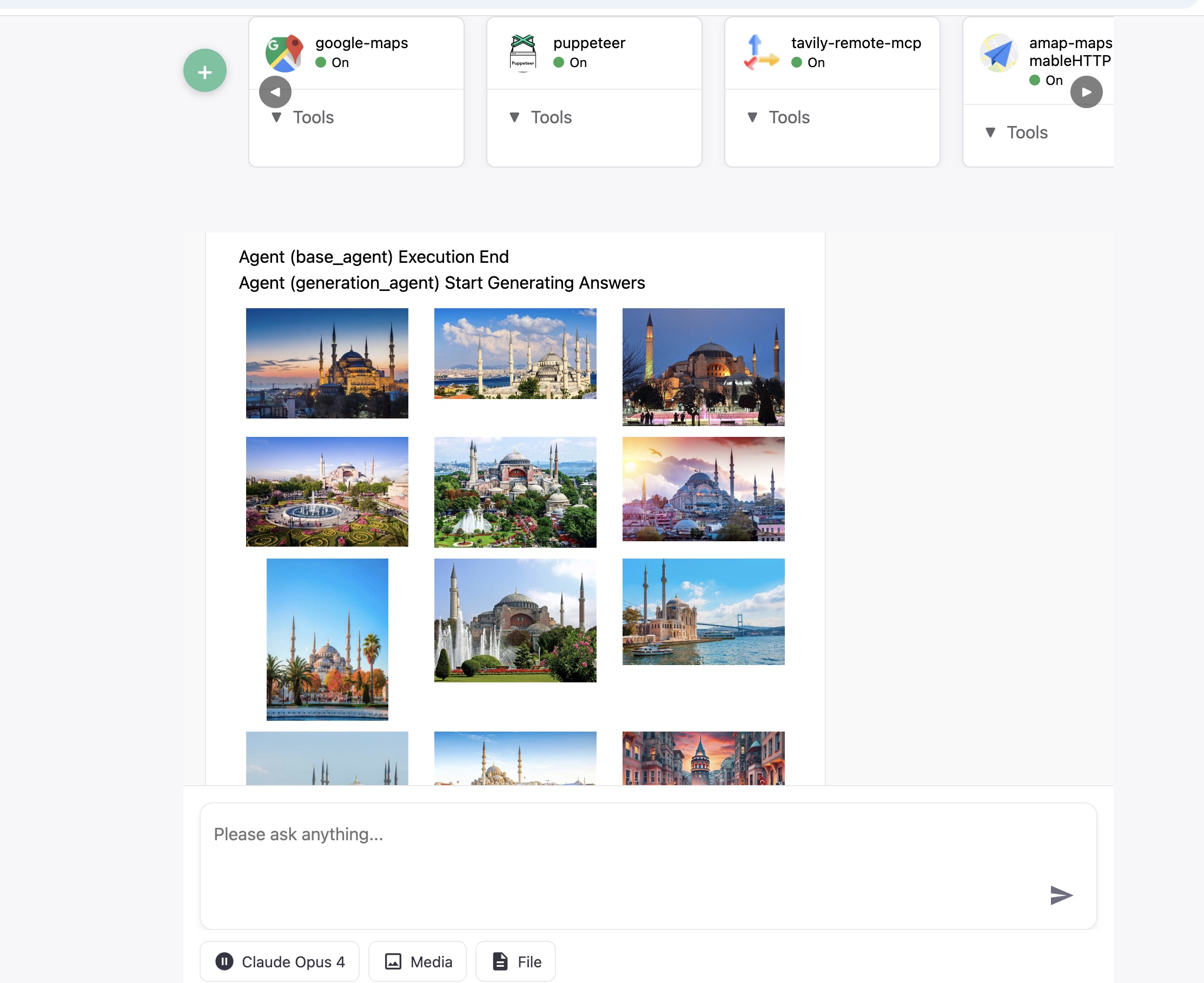Click the green plus add-server button
Image resolution: width=1204 pixels, height=983 pixels.
(204, 71)
